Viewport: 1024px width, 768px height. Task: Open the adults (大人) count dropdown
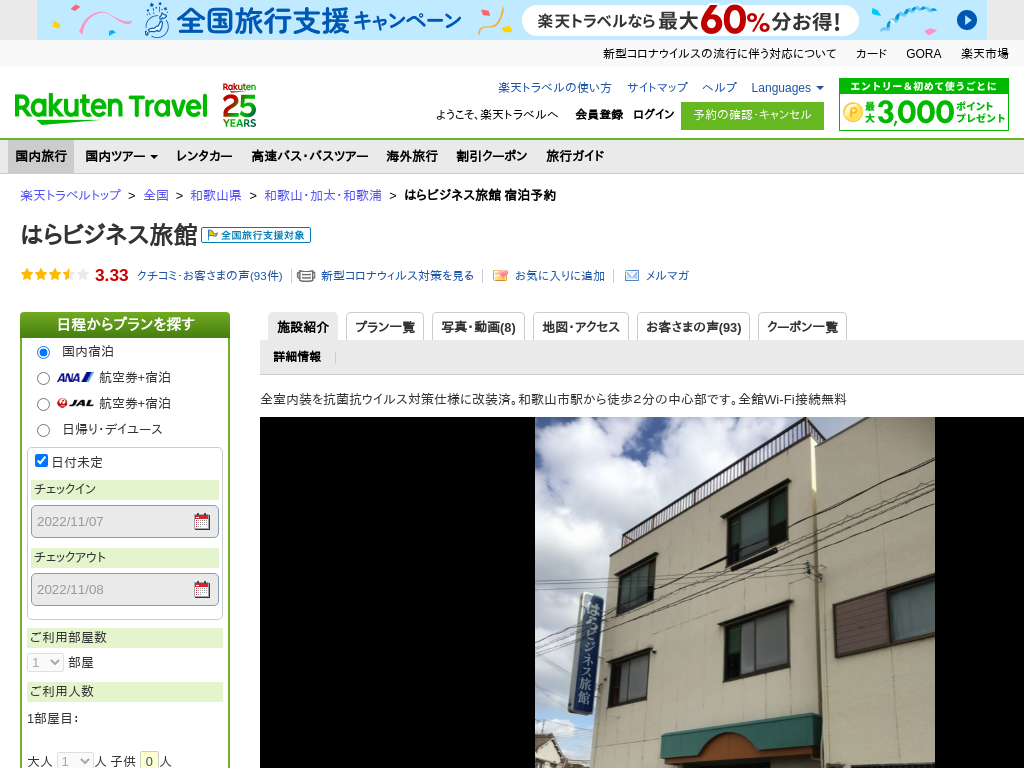coord(75,761)
